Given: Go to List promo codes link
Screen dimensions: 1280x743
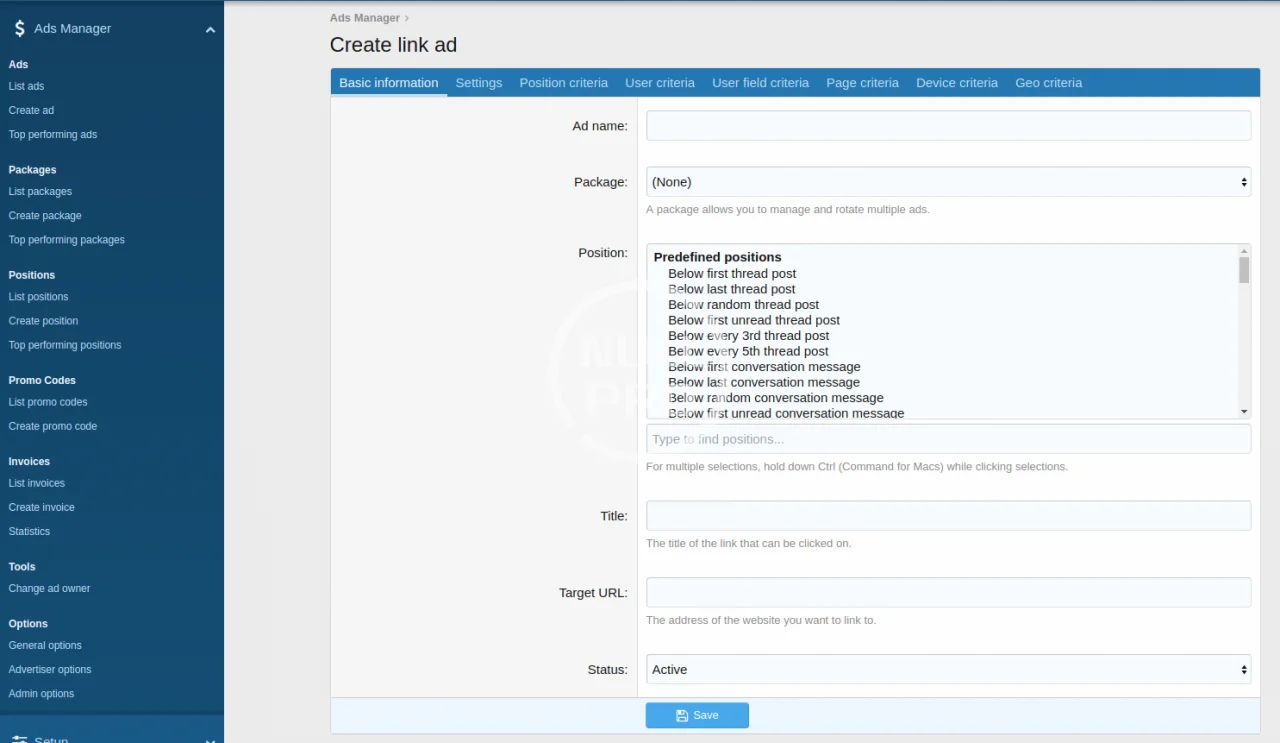Looking at the screenshot, I should (48, 402).
